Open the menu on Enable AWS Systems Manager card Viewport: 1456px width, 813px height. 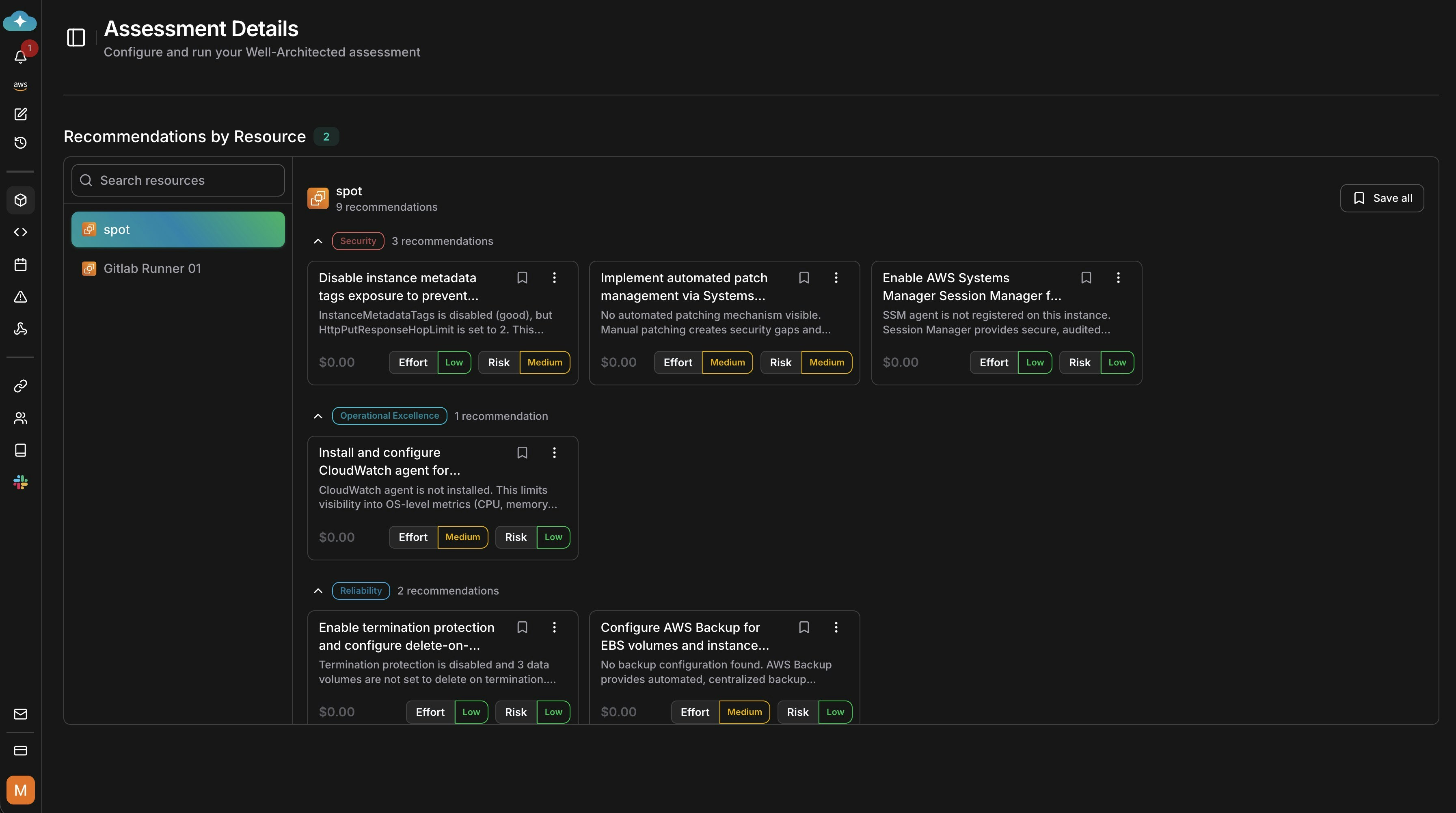1118,277
